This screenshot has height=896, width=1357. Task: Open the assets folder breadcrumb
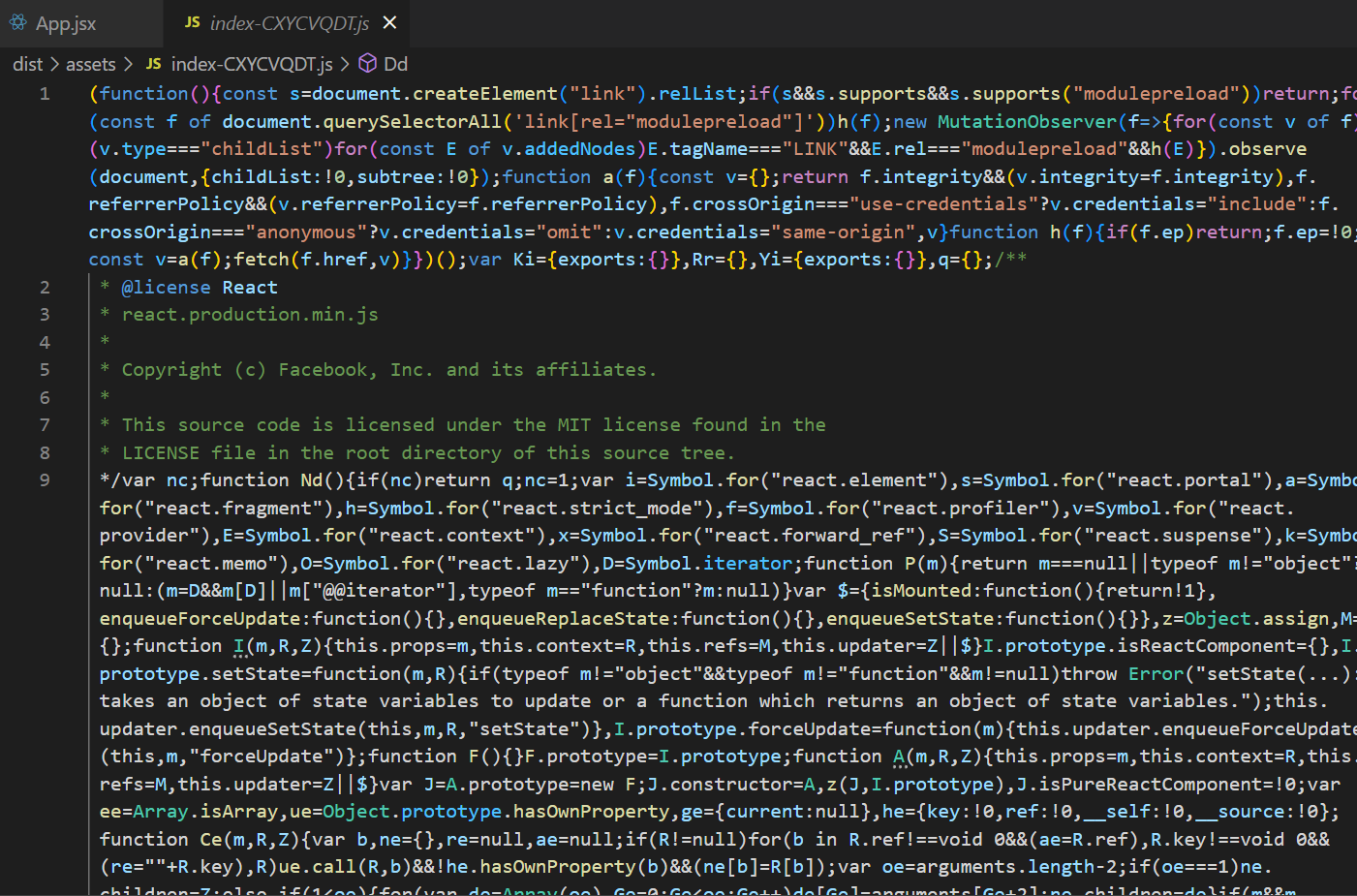[90, 64]
